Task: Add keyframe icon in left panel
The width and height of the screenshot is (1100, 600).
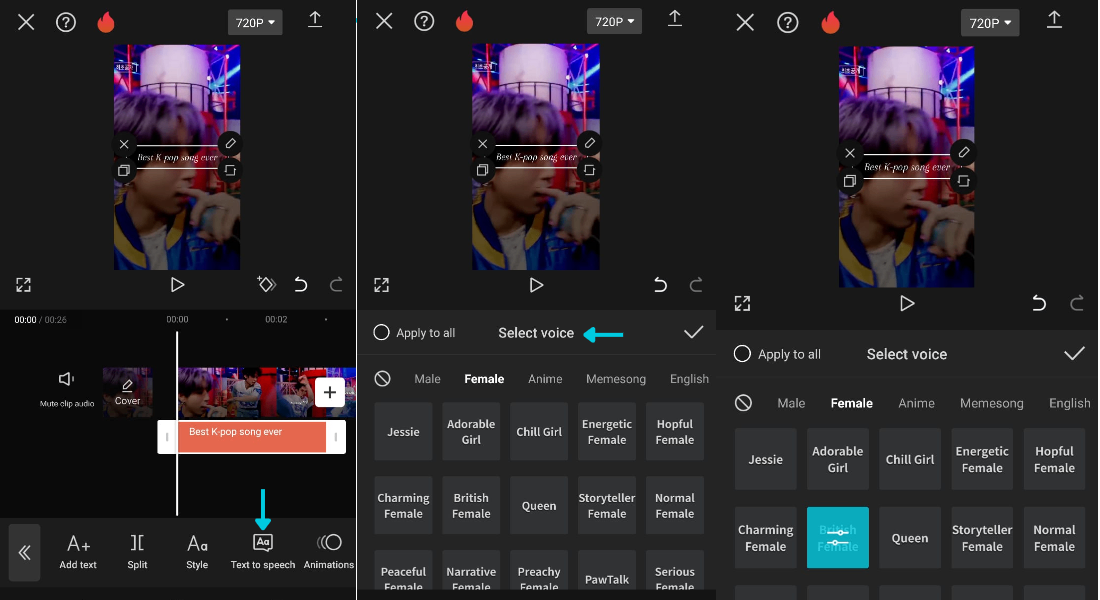Action: pos(267,284)
